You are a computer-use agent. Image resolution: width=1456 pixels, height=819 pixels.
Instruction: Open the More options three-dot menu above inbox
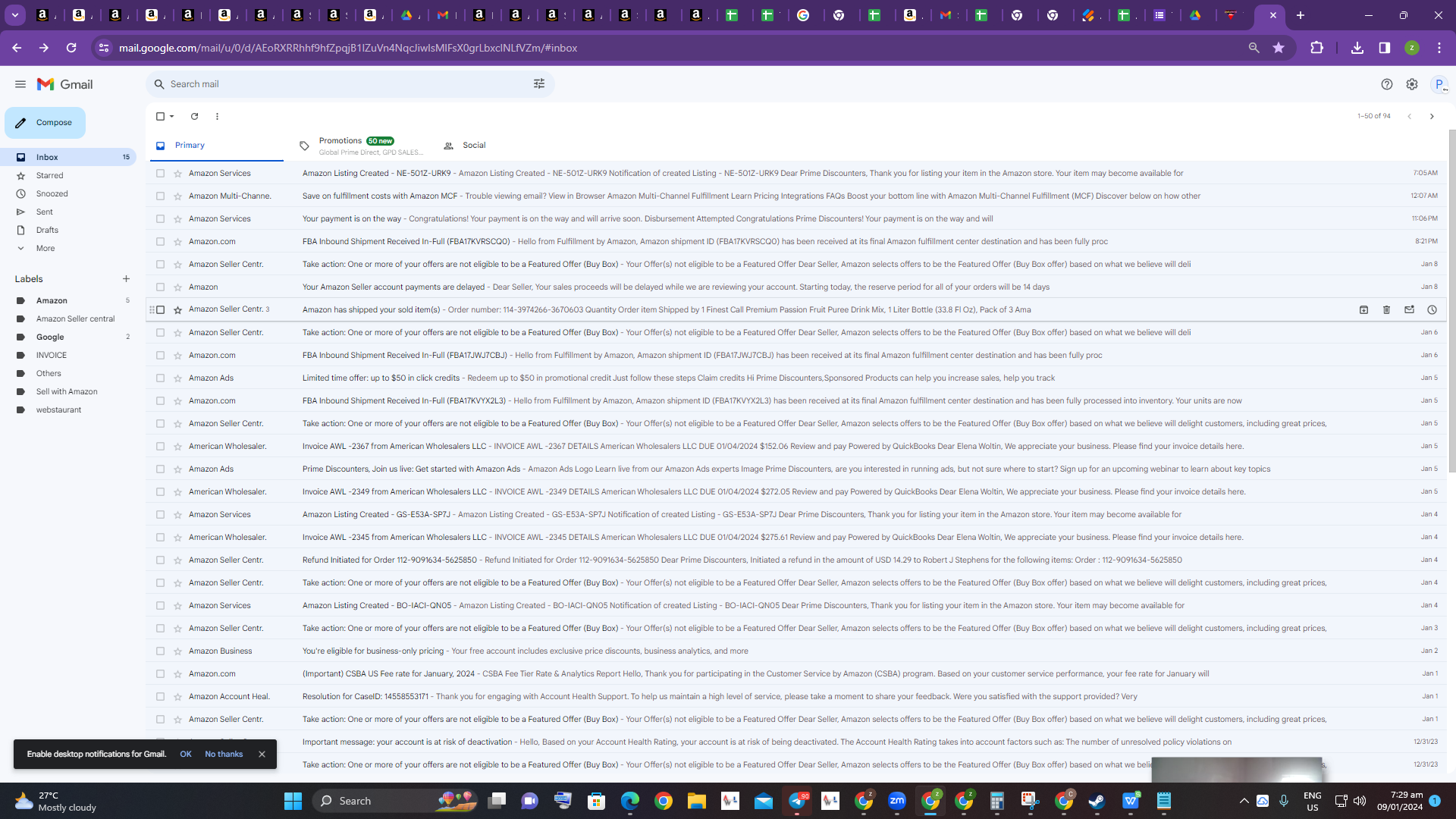pos(217,117)
